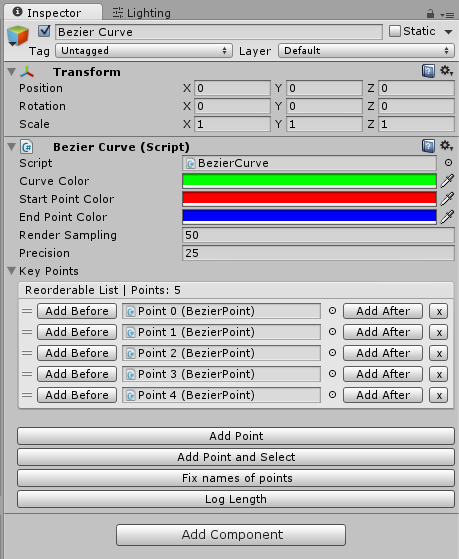
Task: Open the GameObject cube icon selector
Action: (x=17, y=36)
